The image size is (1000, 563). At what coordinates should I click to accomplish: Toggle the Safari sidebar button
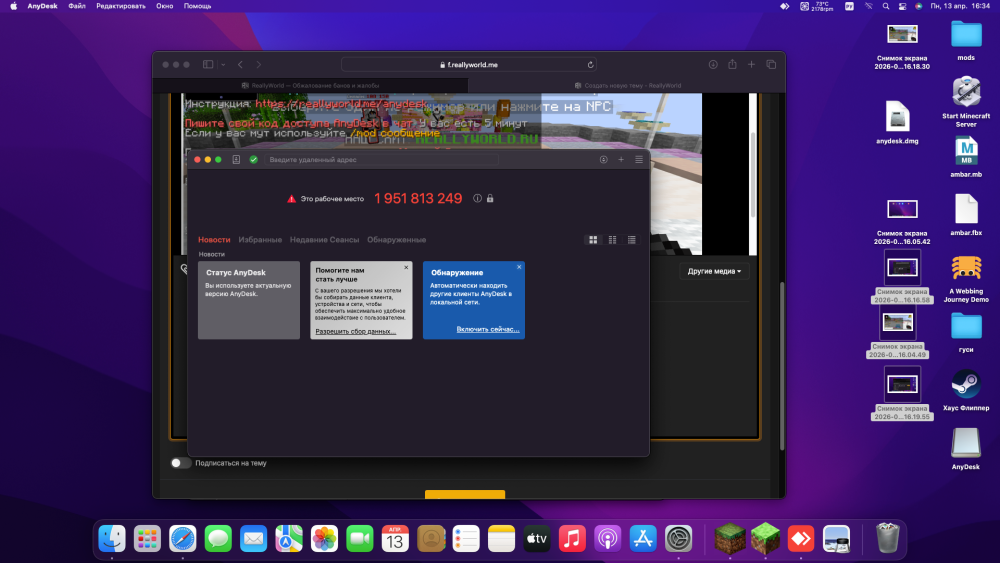pyautogui.click(x=208, y=64)
